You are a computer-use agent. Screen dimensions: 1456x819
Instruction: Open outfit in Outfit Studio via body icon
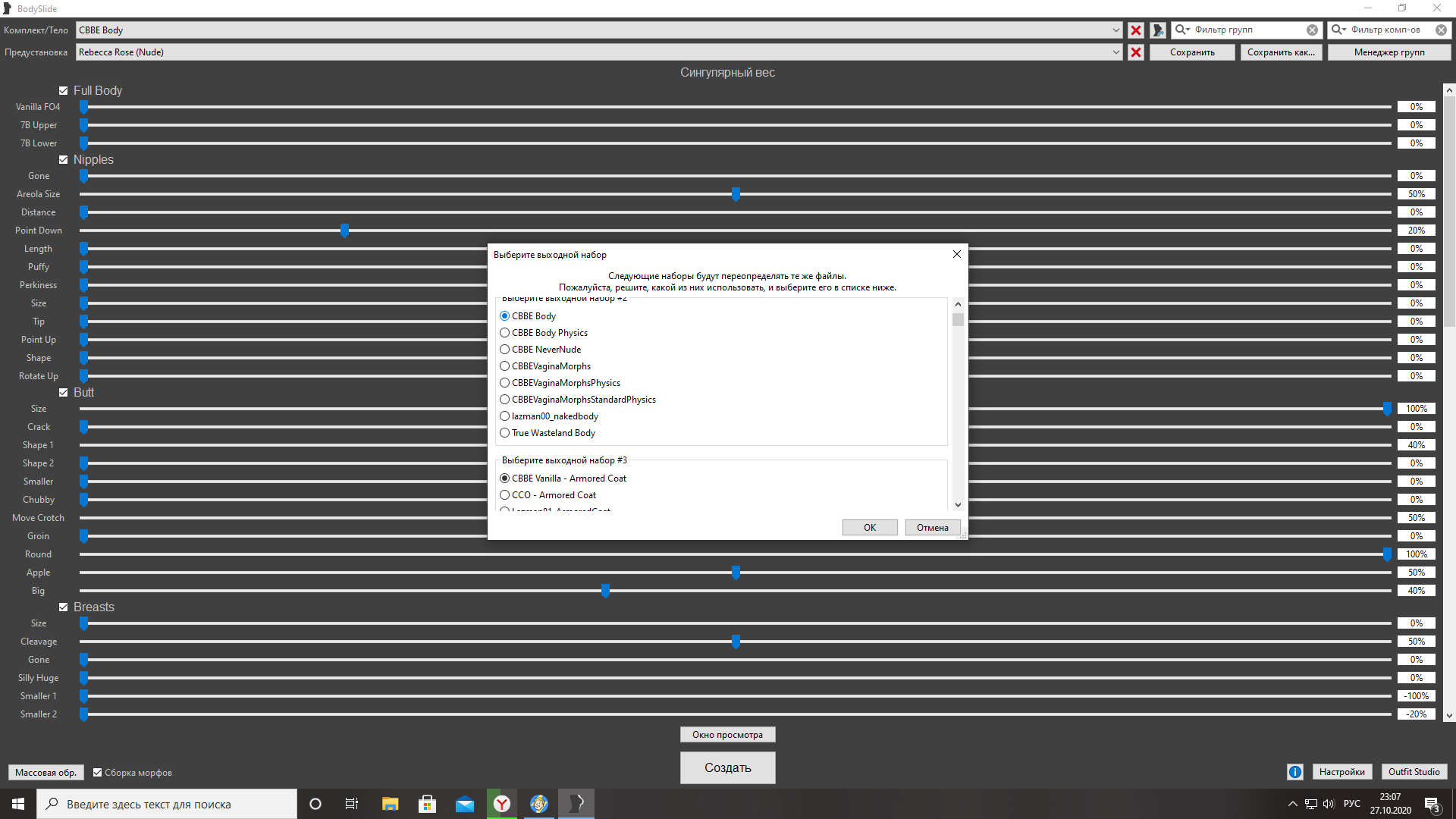(1158, 30)
